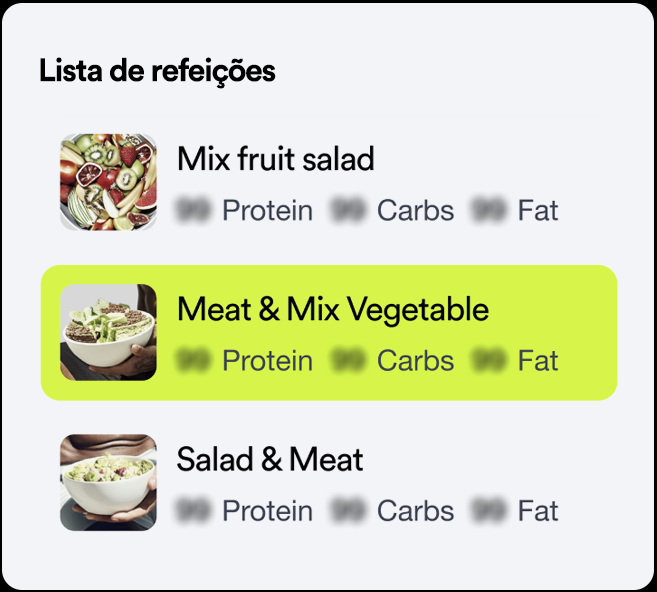Select Carbs label in Meat & Mix Vegetable
This screenshot has width=657, height=592.
415,361
